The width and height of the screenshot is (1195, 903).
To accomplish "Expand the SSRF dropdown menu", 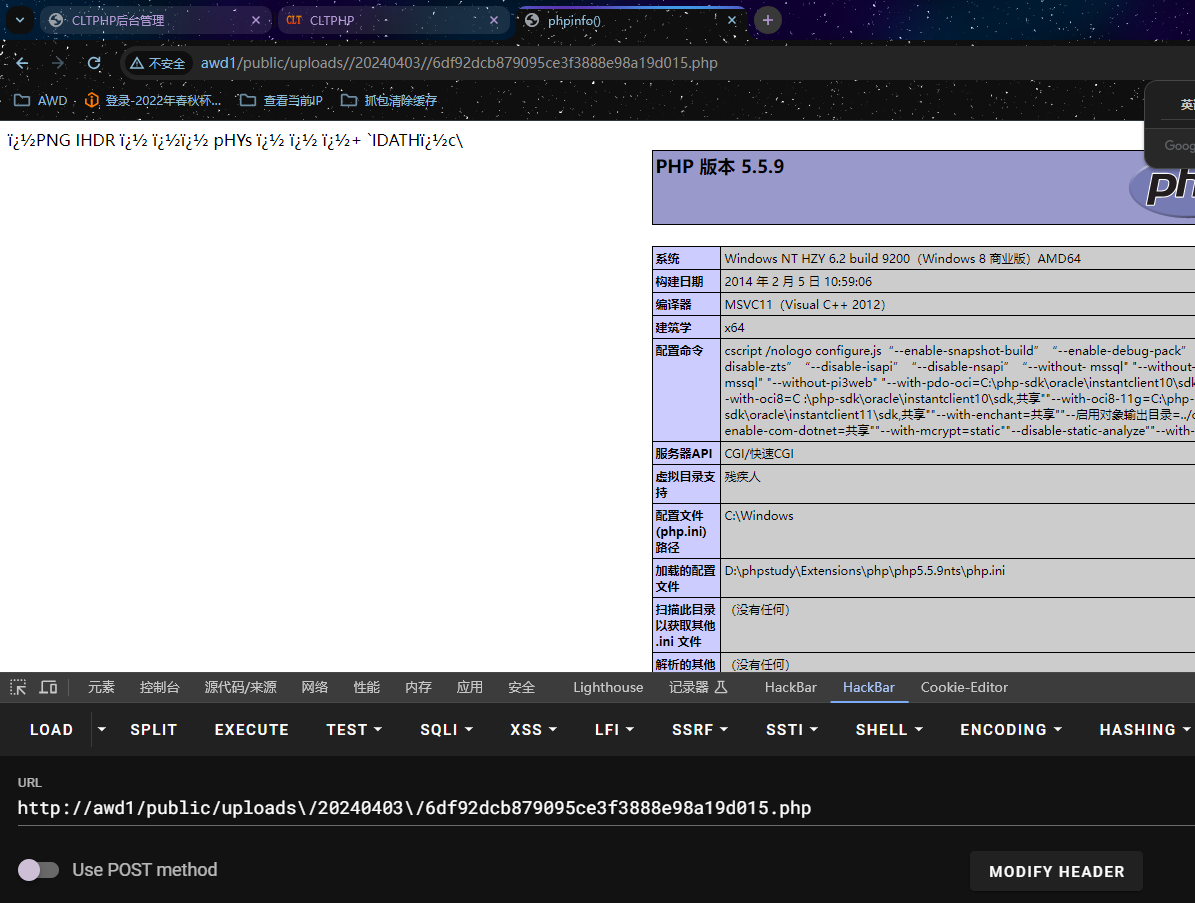I will tap(700, 730).
